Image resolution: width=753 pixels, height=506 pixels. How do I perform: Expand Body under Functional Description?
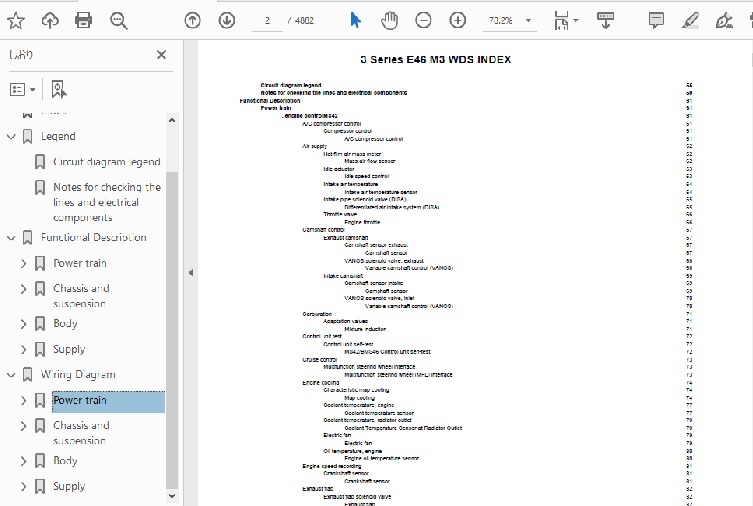[23, 324]
